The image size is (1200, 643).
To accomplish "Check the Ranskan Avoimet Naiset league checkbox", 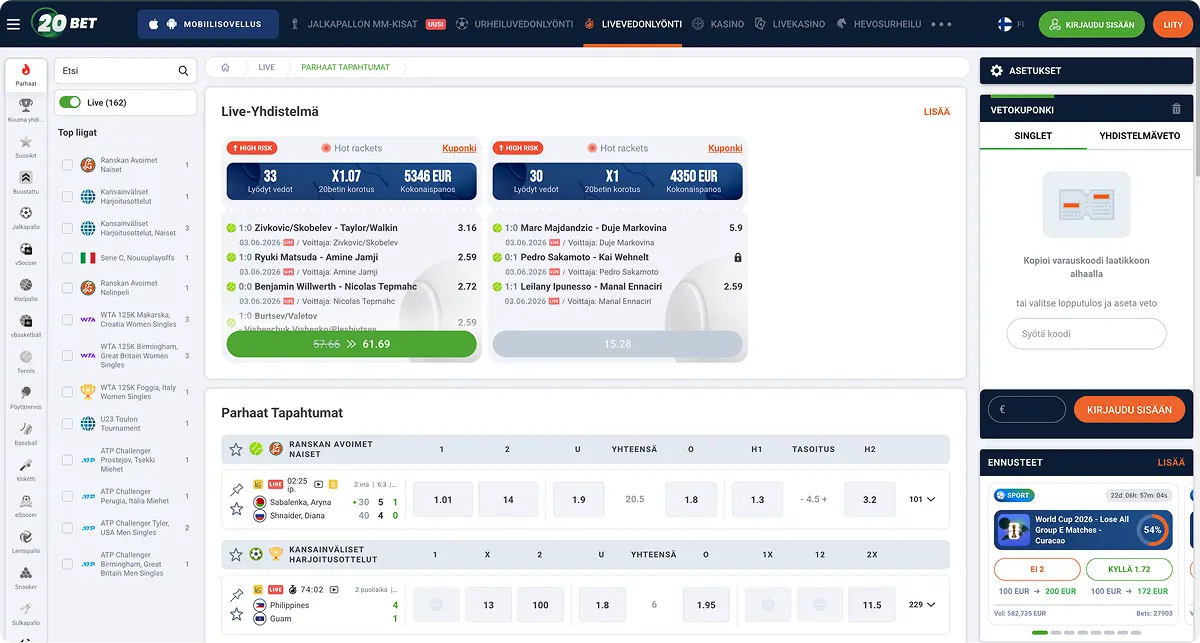I will click(67, 165).
